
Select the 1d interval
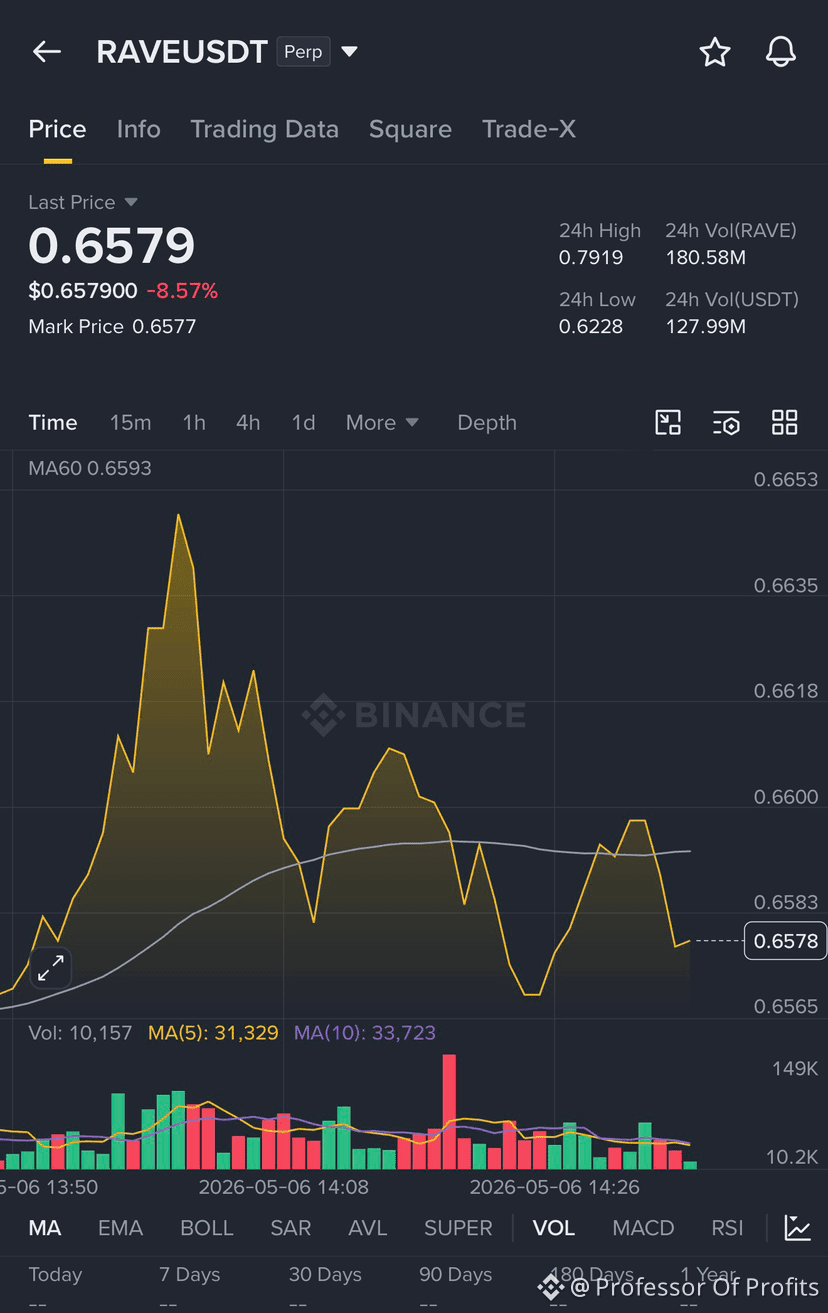(x=303, y=422)
